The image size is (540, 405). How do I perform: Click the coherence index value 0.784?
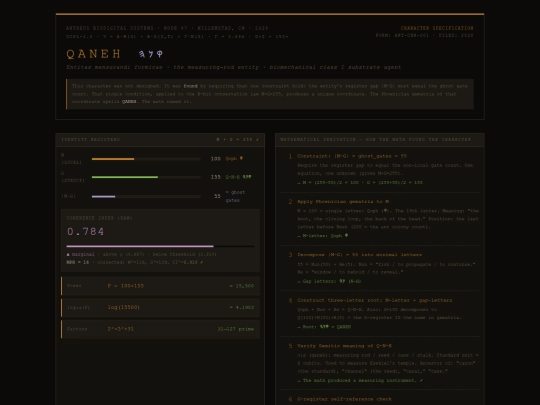click(85, 231)
